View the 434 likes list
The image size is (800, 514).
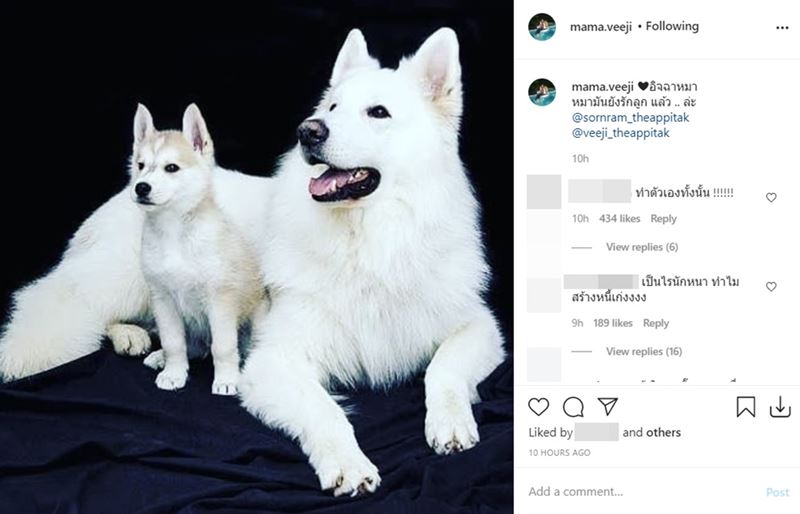[x=619, y=218]
